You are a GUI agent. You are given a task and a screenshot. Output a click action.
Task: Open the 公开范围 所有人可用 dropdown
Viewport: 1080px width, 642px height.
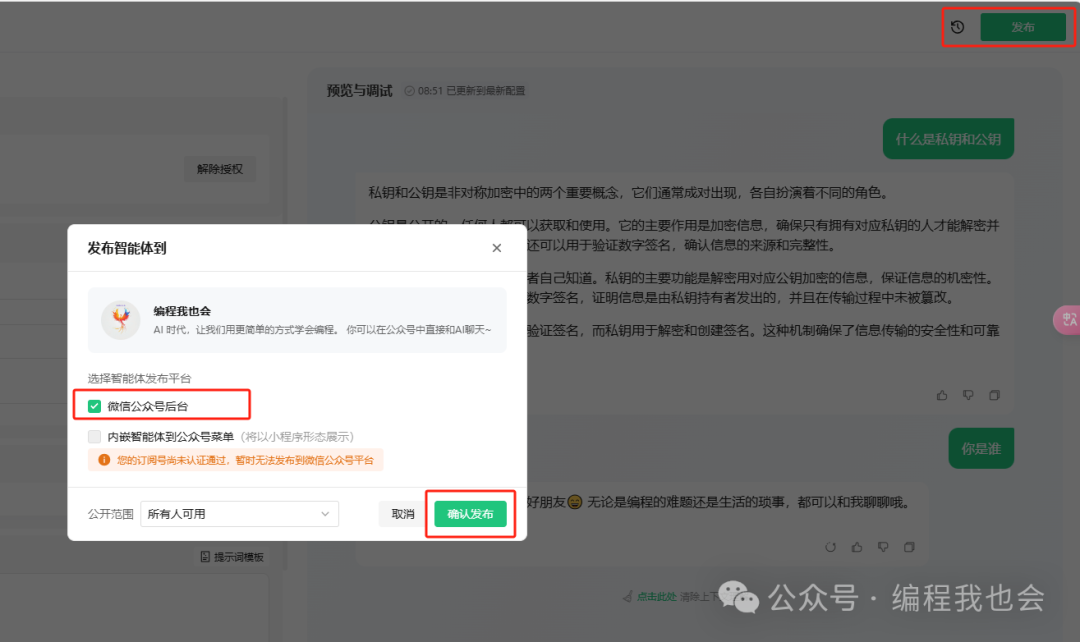[x=239, y=514]
